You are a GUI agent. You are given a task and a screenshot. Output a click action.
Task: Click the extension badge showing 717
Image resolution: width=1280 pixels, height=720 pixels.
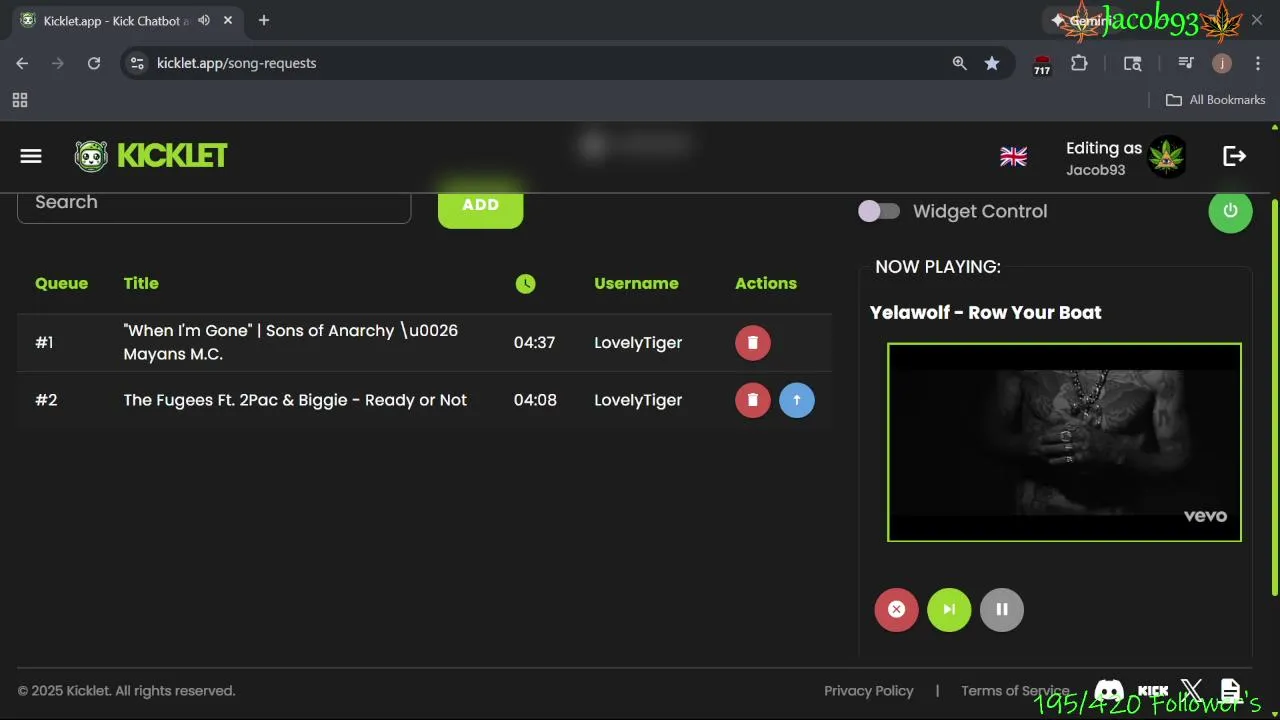1042,64
